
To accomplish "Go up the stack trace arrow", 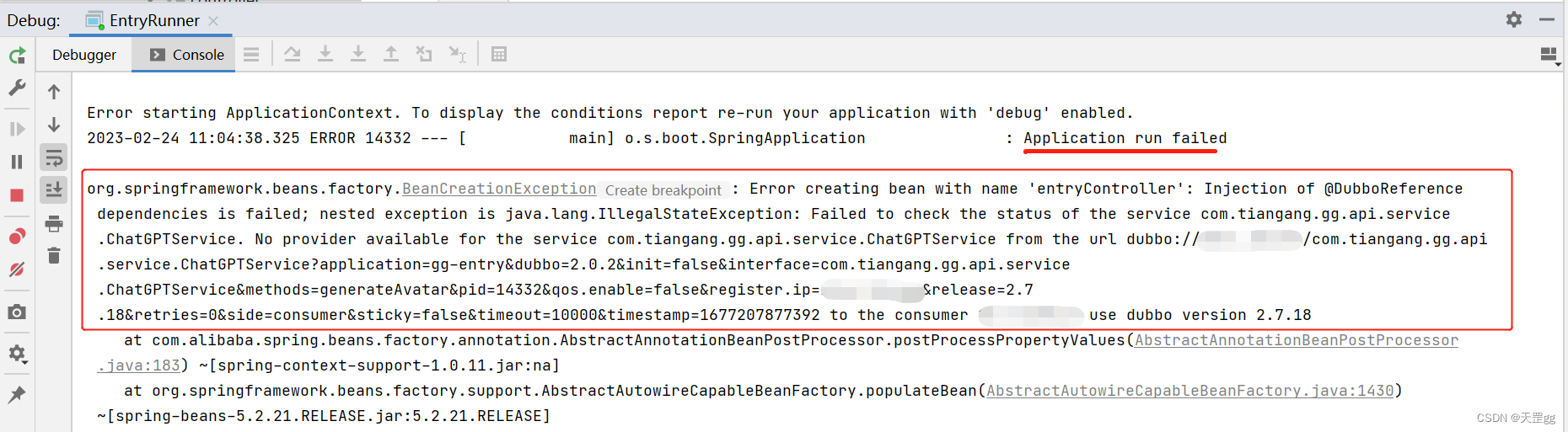I will (54, 91).
